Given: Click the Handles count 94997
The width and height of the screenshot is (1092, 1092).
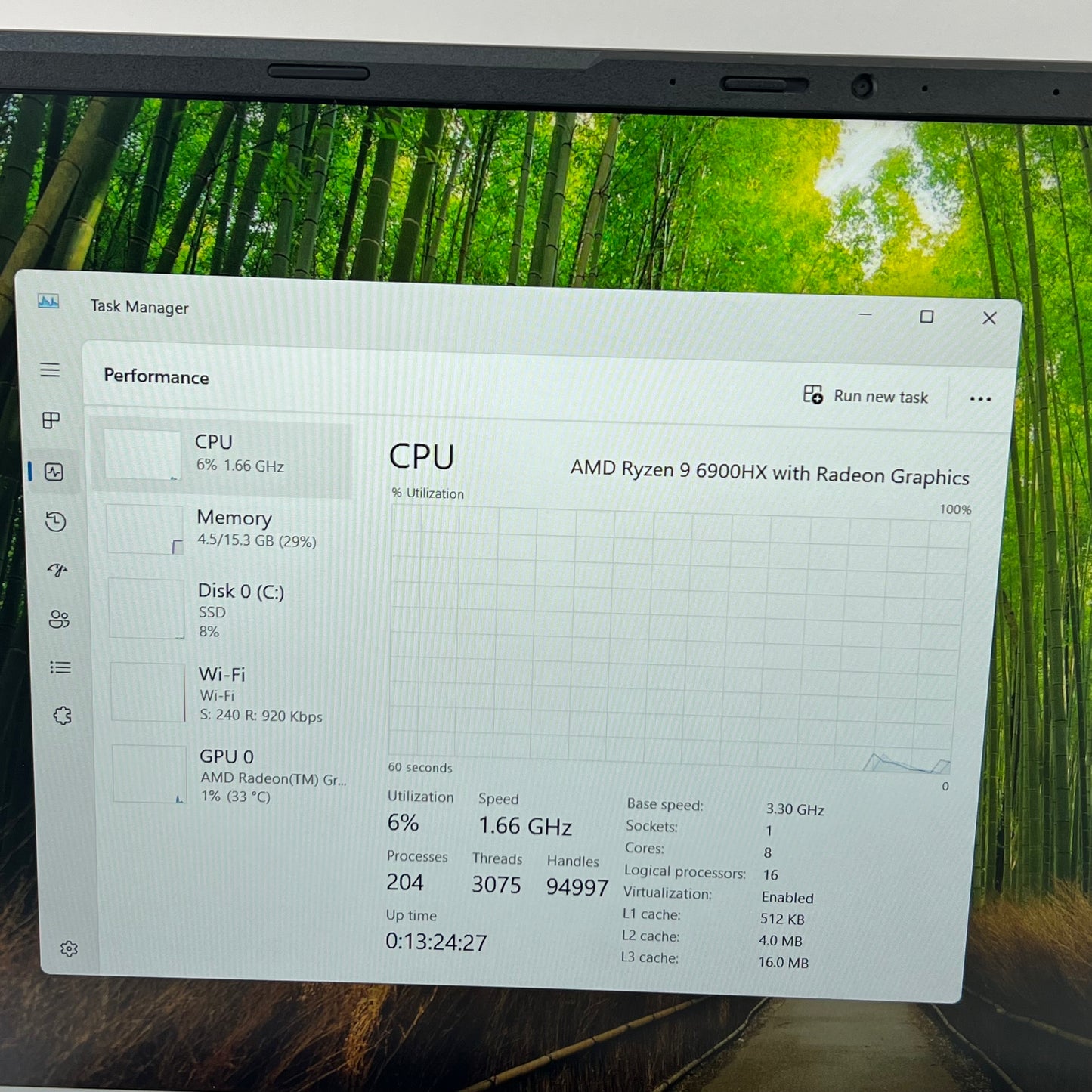Looking at the screenshot, I should 577,887.
